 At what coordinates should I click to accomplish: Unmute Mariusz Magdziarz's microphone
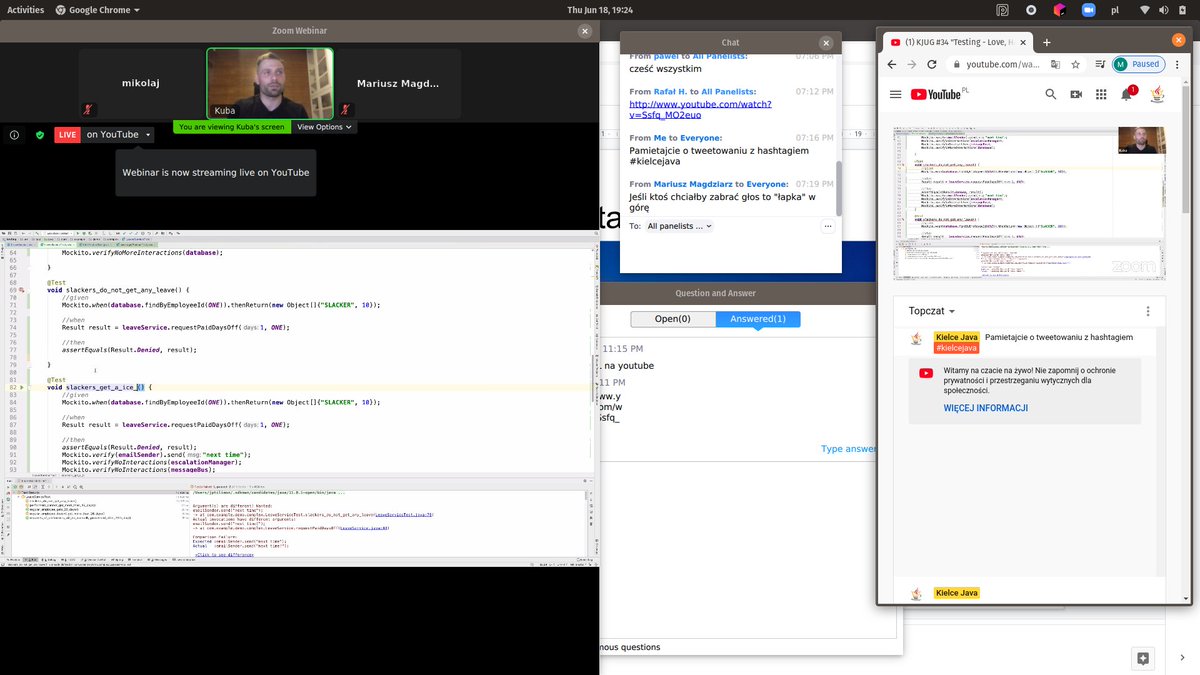point(345,110)
